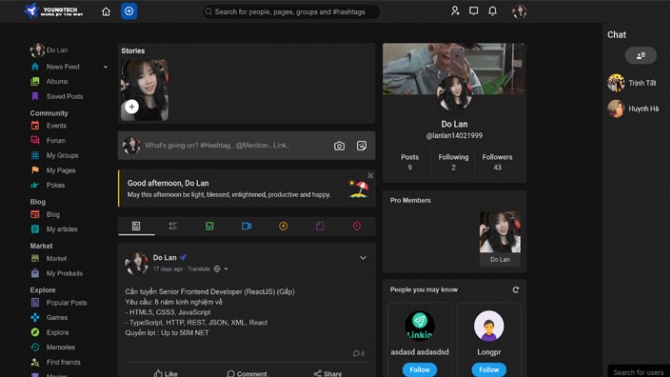Image resolution: width=670 pixels, height=377 pixels.
Task: Focus the search for people and pages field
Action: pyautogui.click(x=291, y=12)
